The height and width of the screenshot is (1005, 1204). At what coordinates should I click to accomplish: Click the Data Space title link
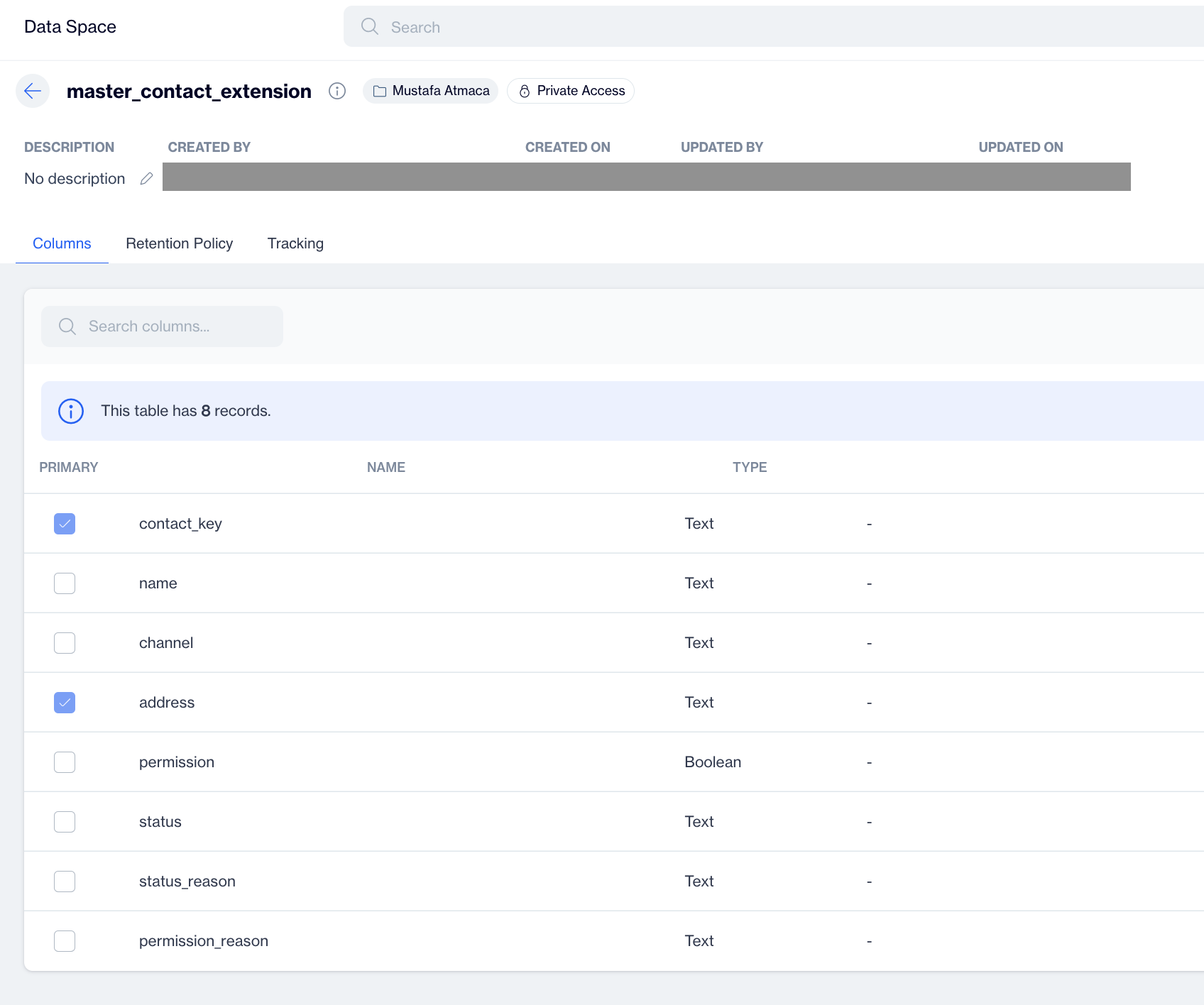[70, 27]
